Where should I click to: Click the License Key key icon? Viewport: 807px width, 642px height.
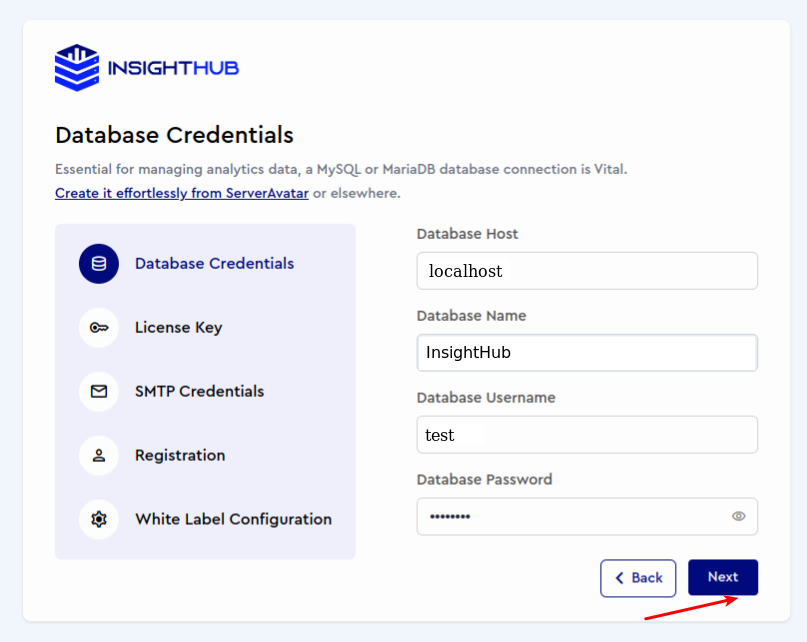coord(99,327)
